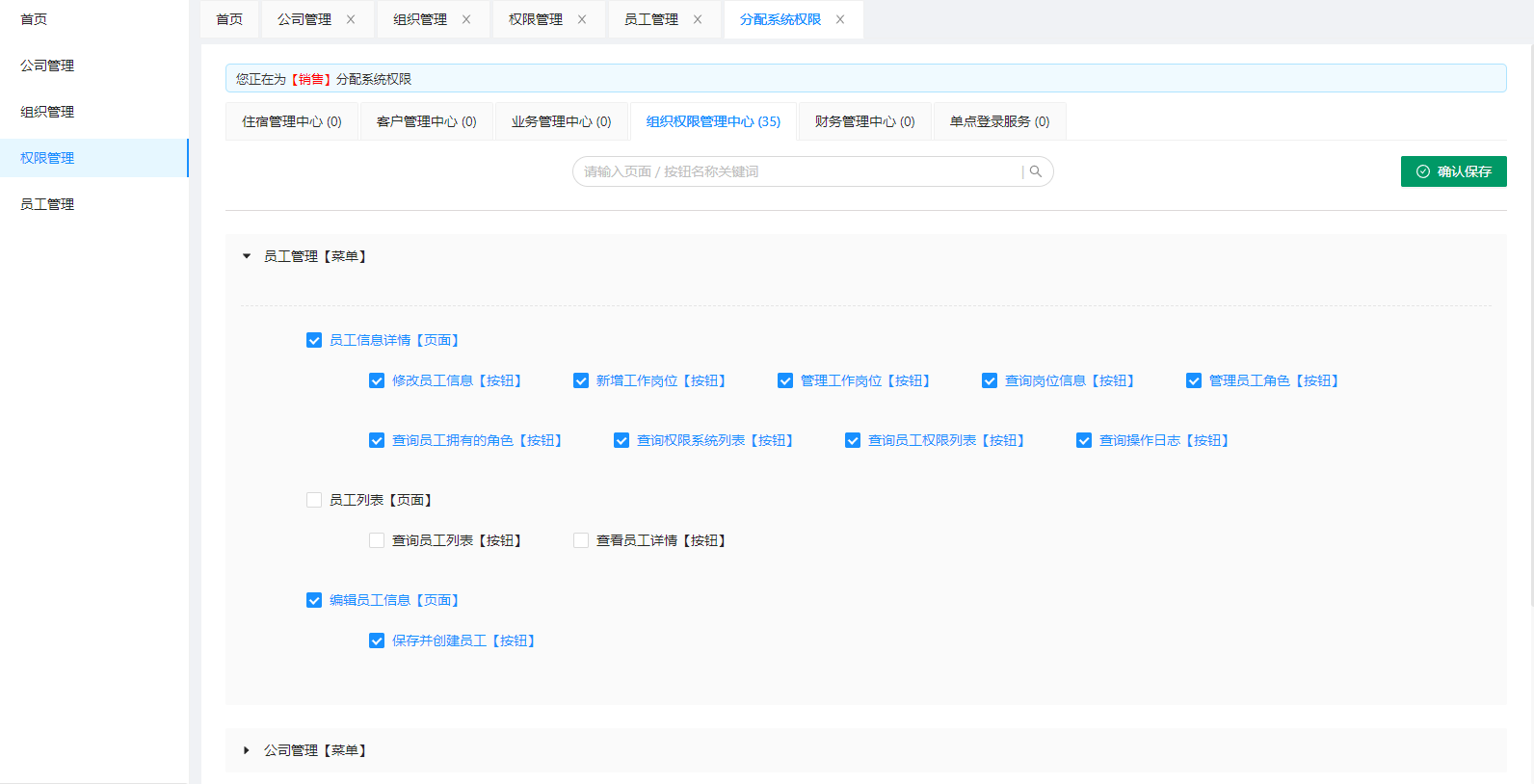Collapse the 员工管理【菜单】 section arrow
The height and width of the screenshot is (784, 1534).
(x=247, y=256)
